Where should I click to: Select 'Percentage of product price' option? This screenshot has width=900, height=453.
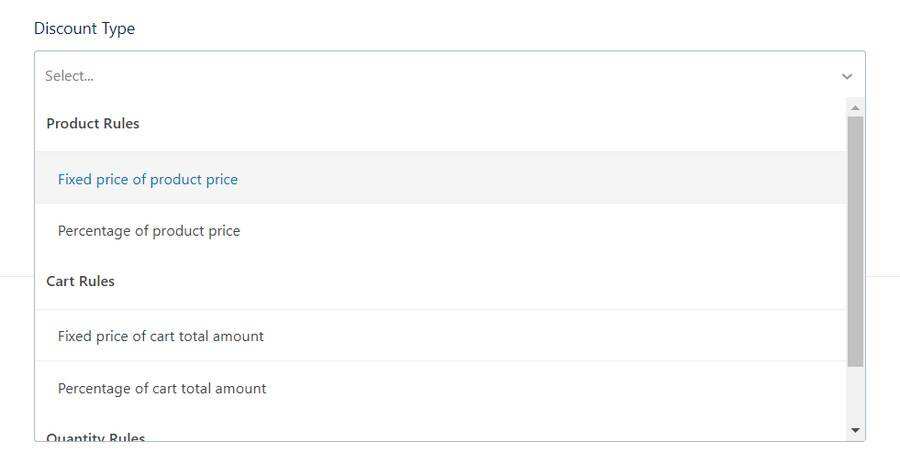tap(149, 231)
